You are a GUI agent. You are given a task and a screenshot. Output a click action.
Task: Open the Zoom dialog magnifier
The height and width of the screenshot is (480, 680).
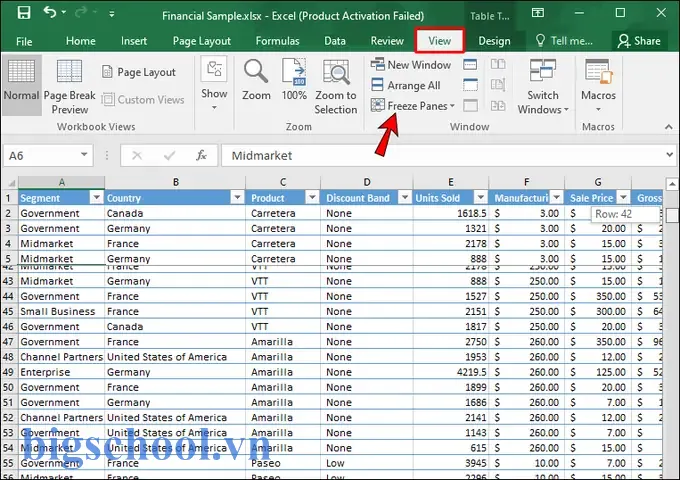pos(256,80)
